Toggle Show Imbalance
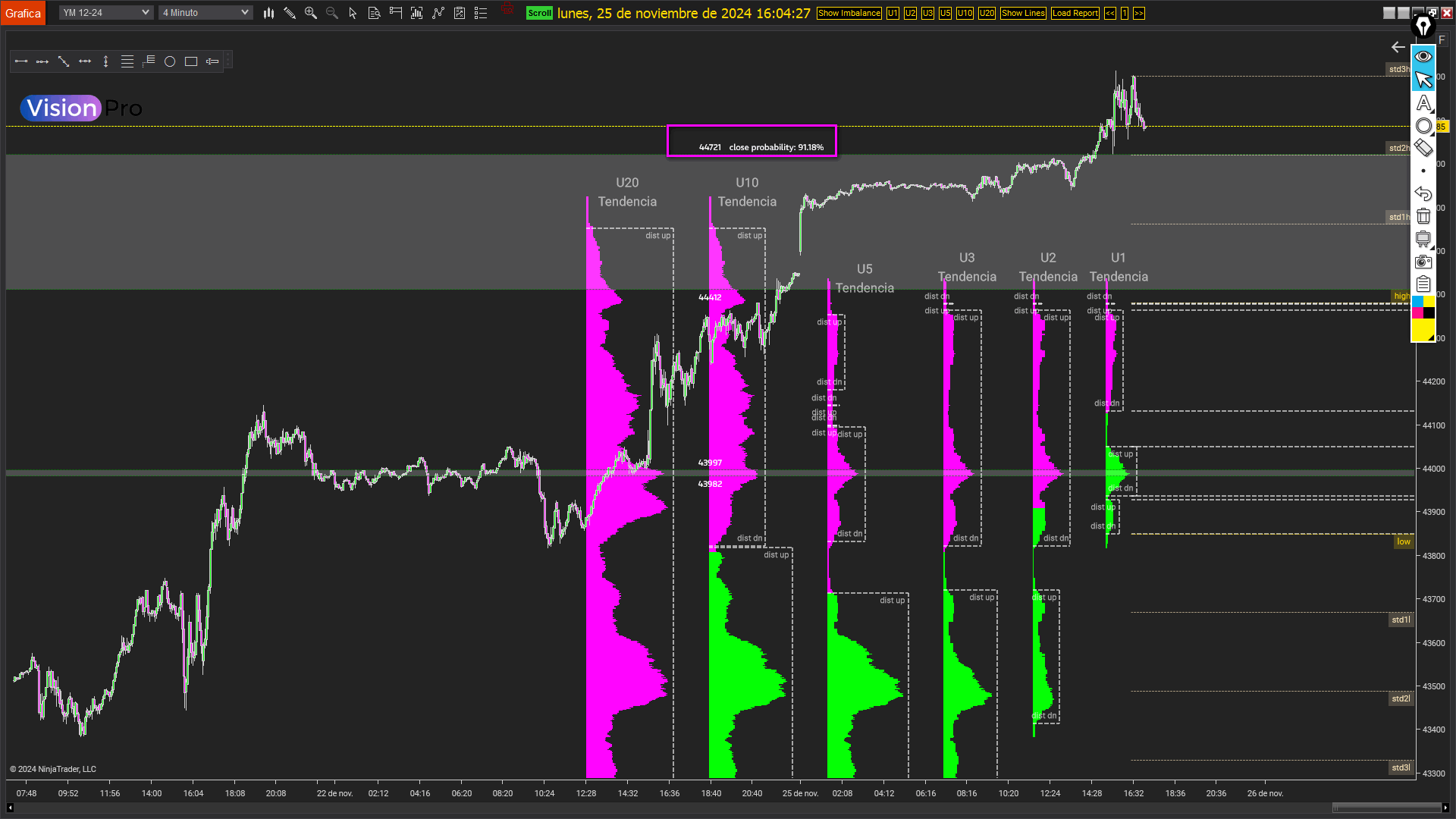Viewport: 1456px width, 819px height. click(849, 13)
